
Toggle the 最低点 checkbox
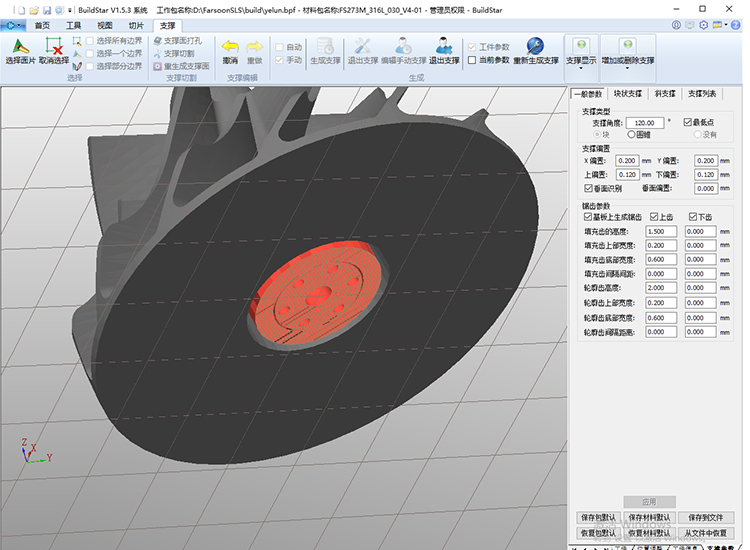tap(688, 122)
